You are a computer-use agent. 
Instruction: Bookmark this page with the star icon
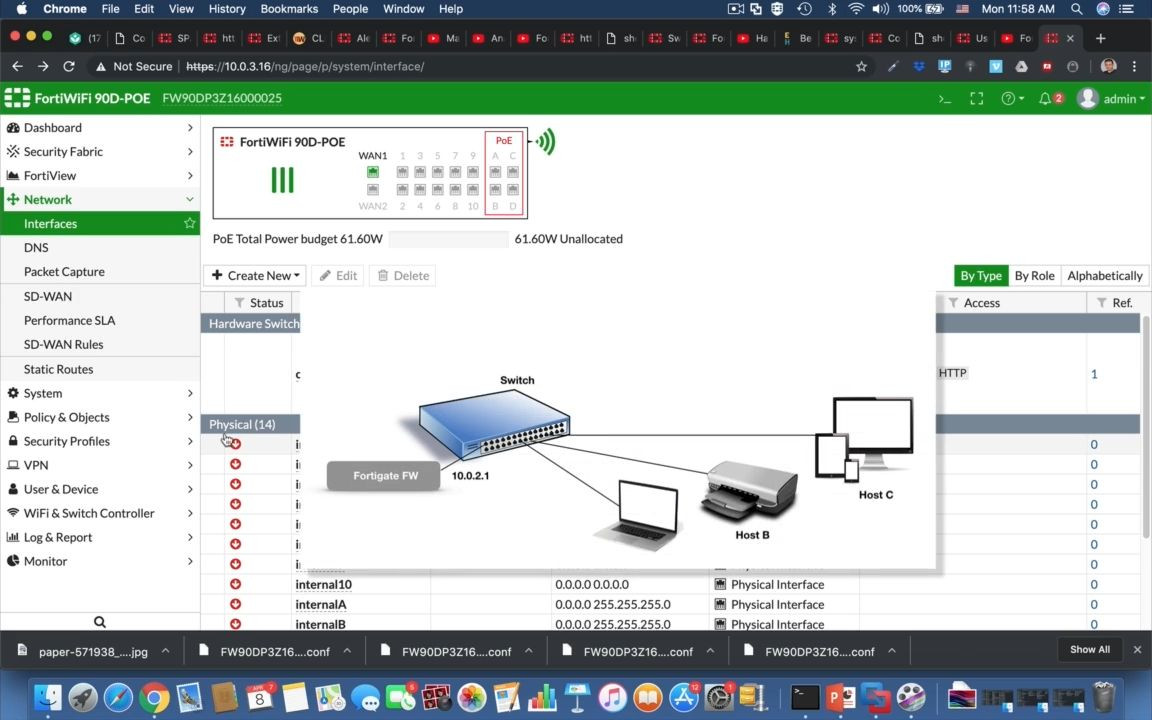pyautogui.click(x=861, y=67)
